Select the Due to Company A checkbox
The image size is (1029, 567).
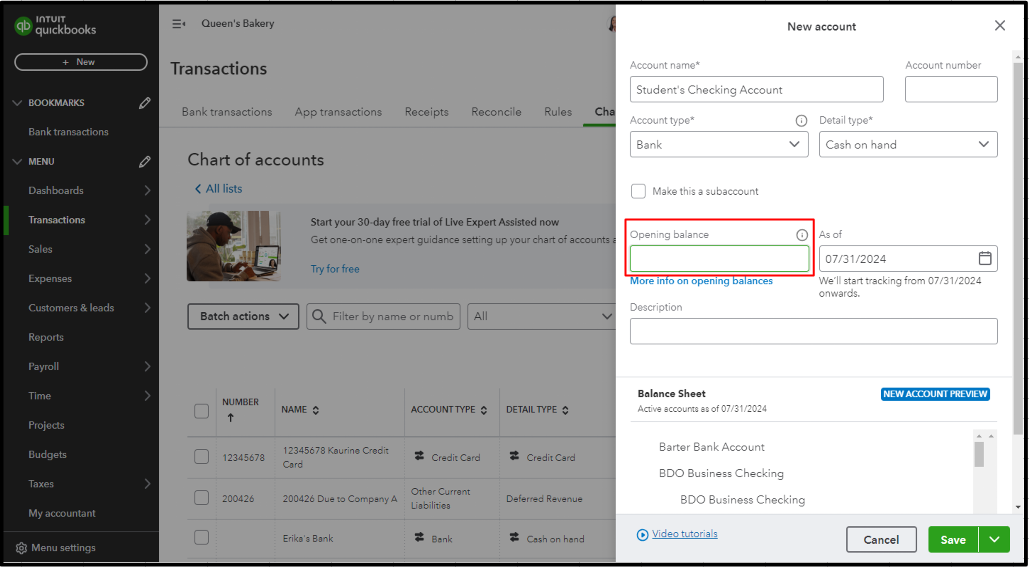coord(201,498)
